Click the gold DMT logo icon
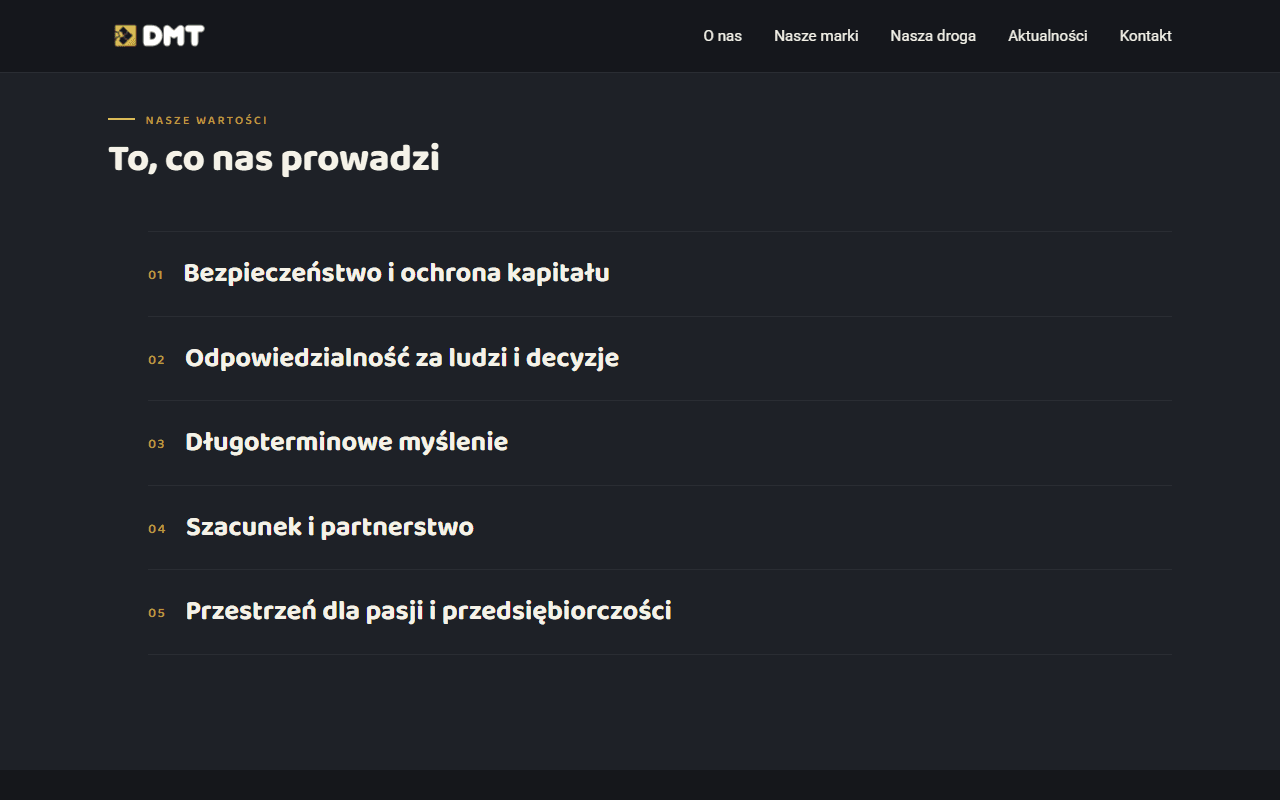The image size is (1280, 800). [125, 36]
